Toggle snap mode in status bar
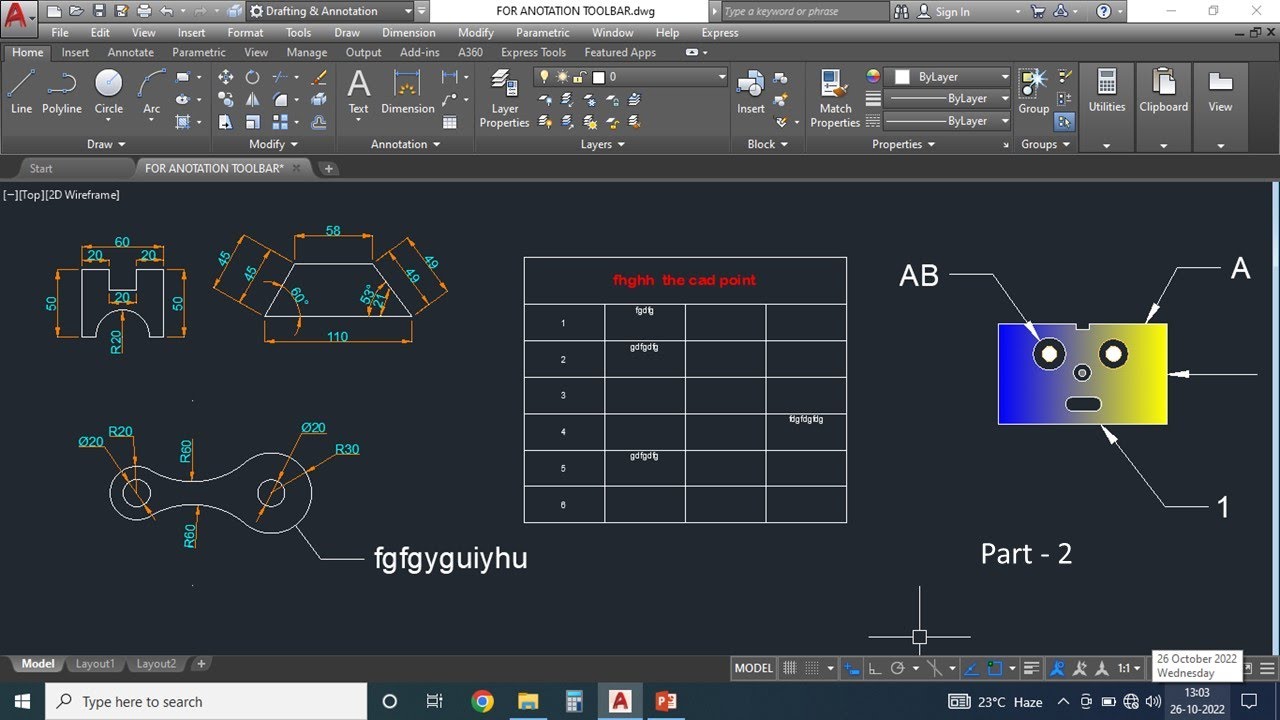Screen dimensions: 1280x720 point(813,668)
